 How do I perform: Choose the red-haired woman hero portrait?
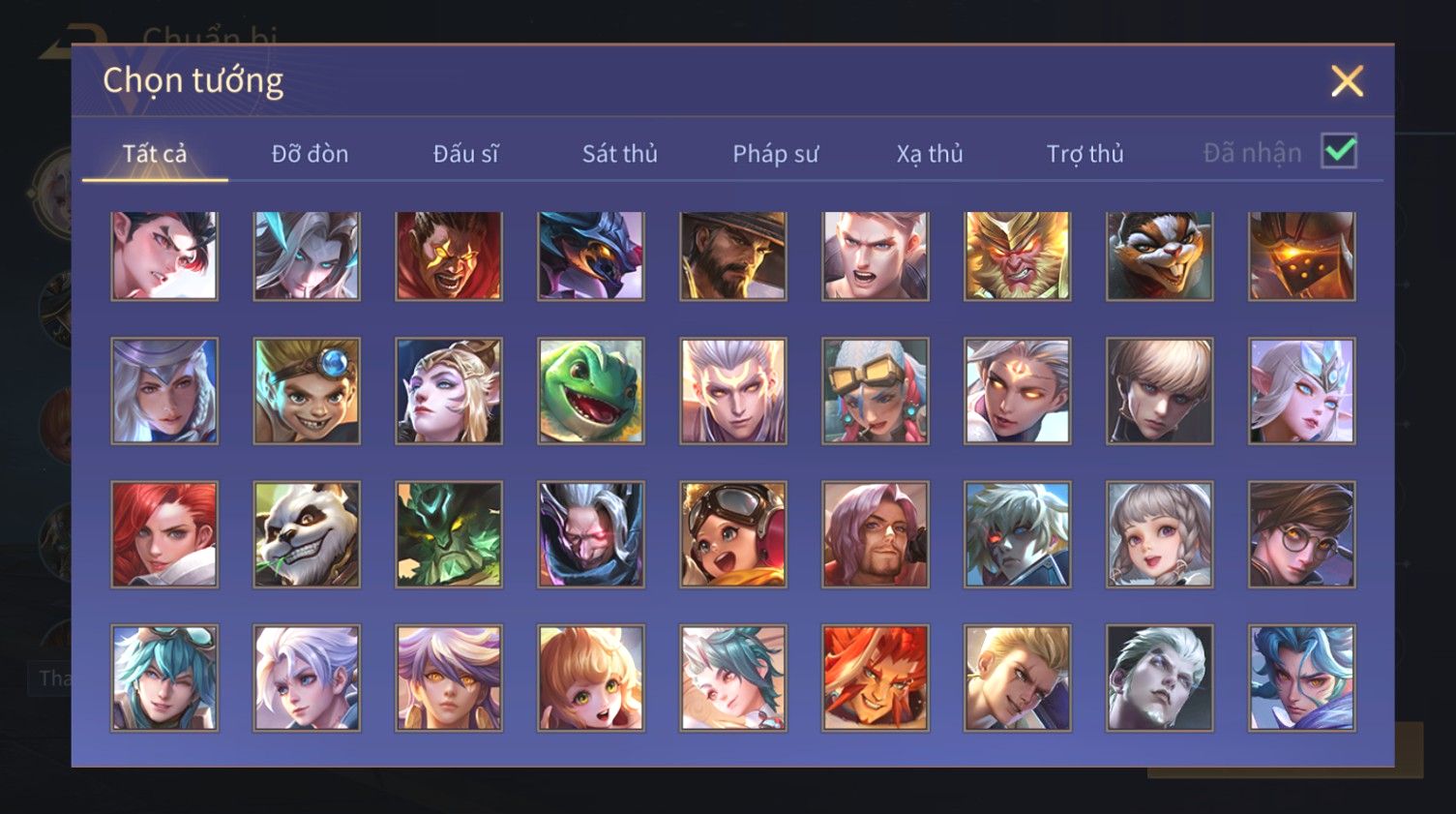click(x=164, y=534)
